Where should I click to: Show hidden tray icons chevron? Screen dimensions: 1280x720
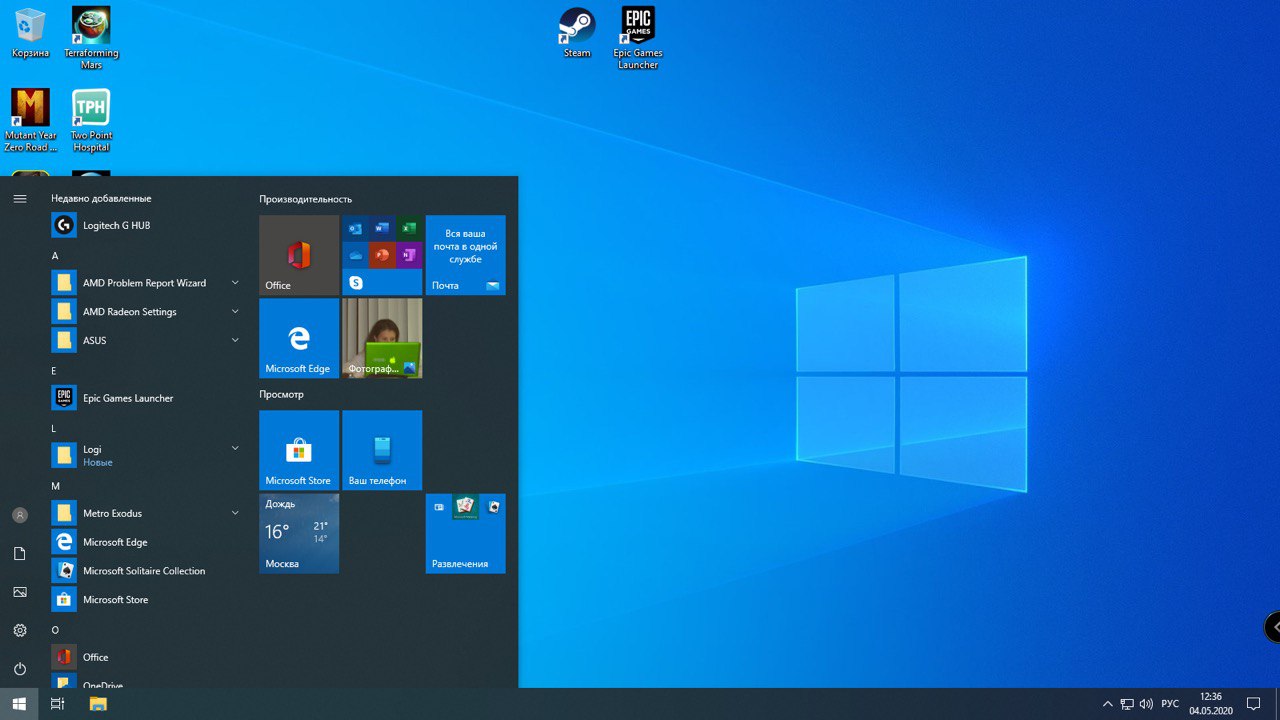pyautogui.click(x=1107, y=704)
